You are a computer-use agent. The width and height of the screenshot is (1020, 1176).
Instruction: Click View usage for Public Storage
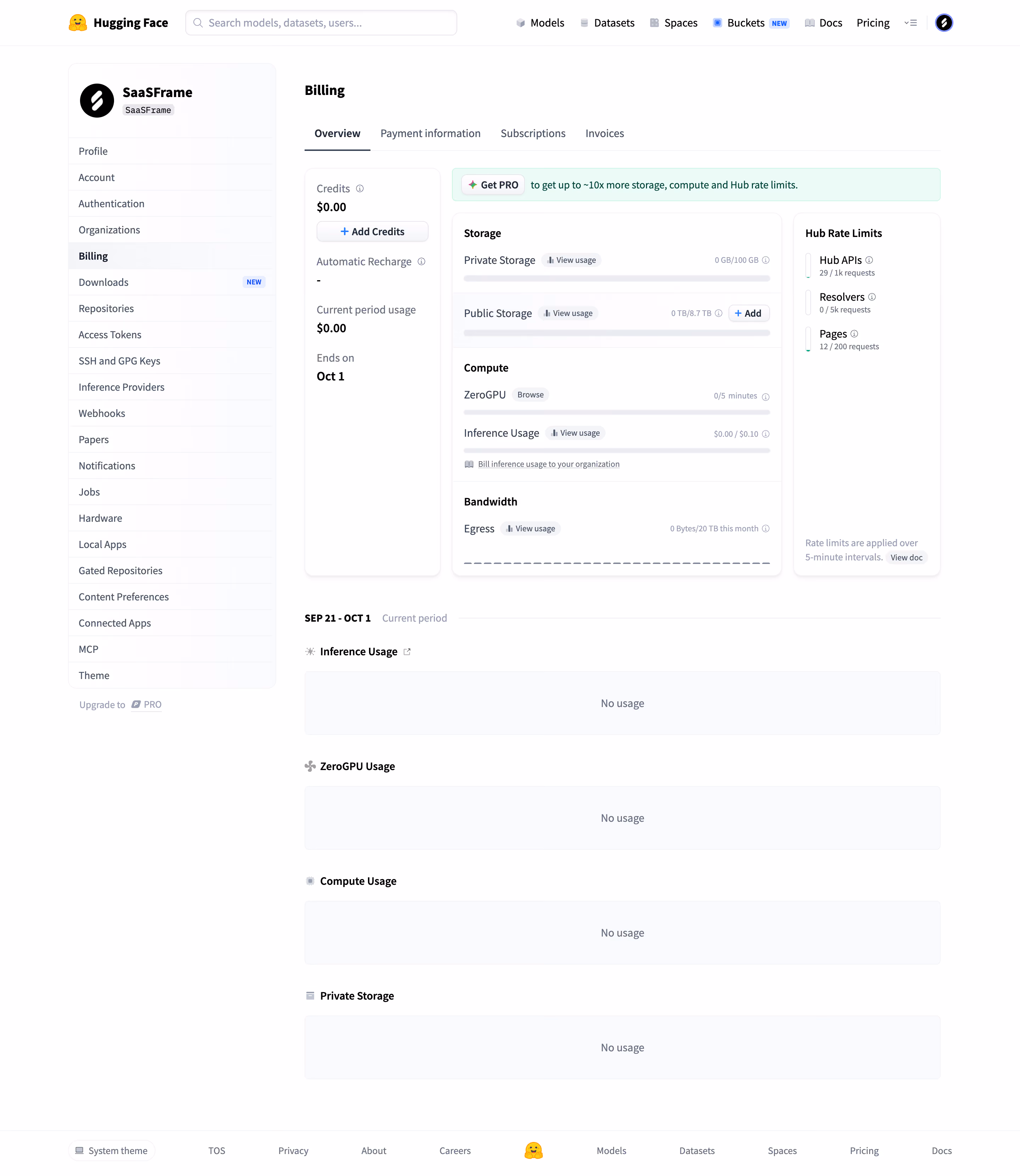tap(567, 313)
